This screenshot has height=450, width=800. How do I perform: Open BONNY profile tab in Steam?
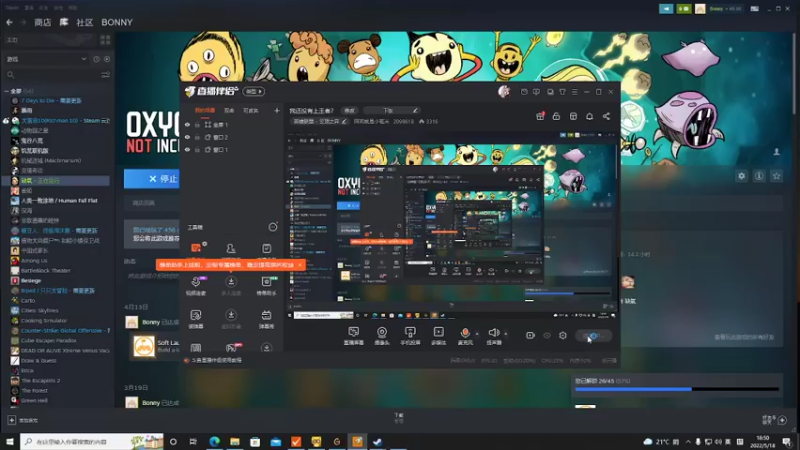click(x=117, y=22)
